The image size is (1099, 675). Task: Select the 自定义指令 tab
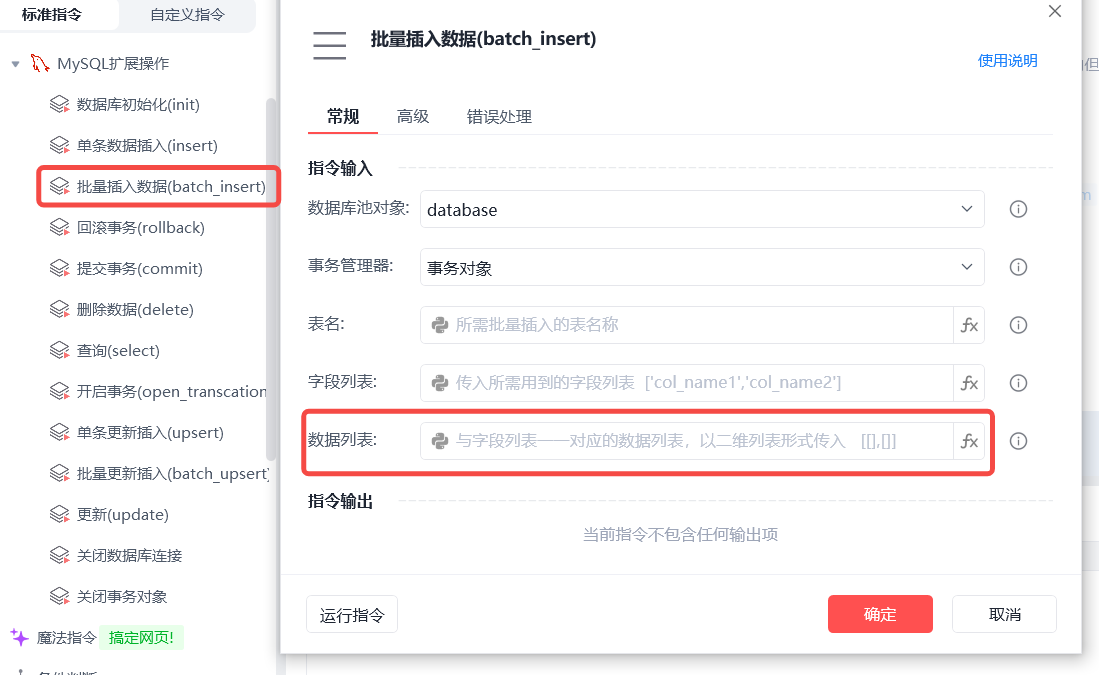[187, 15]
